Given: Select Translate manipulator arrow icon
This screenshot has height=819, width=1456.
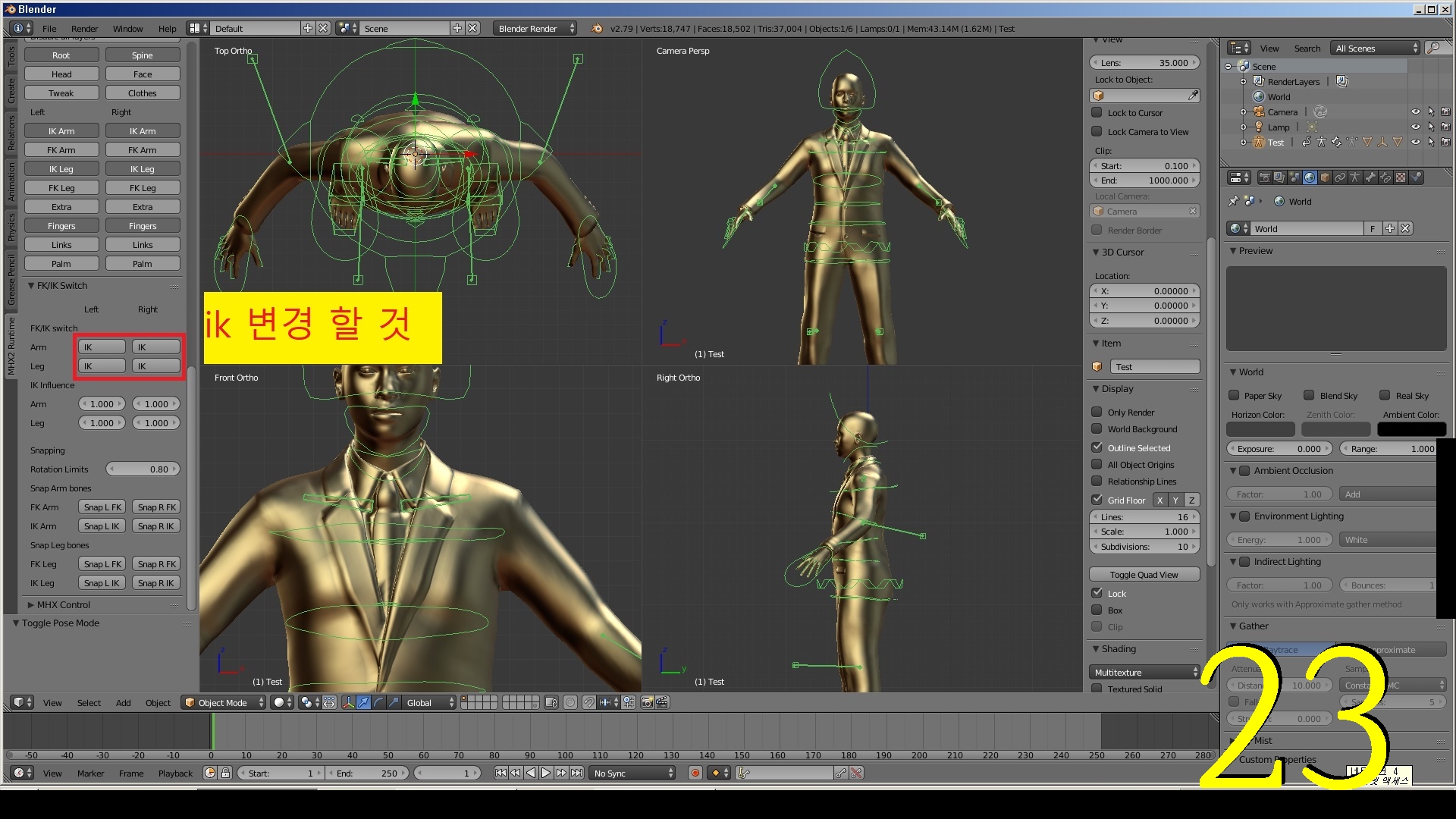Looking at the screenshot, I should pyautogui.click(x=363, y=702).
